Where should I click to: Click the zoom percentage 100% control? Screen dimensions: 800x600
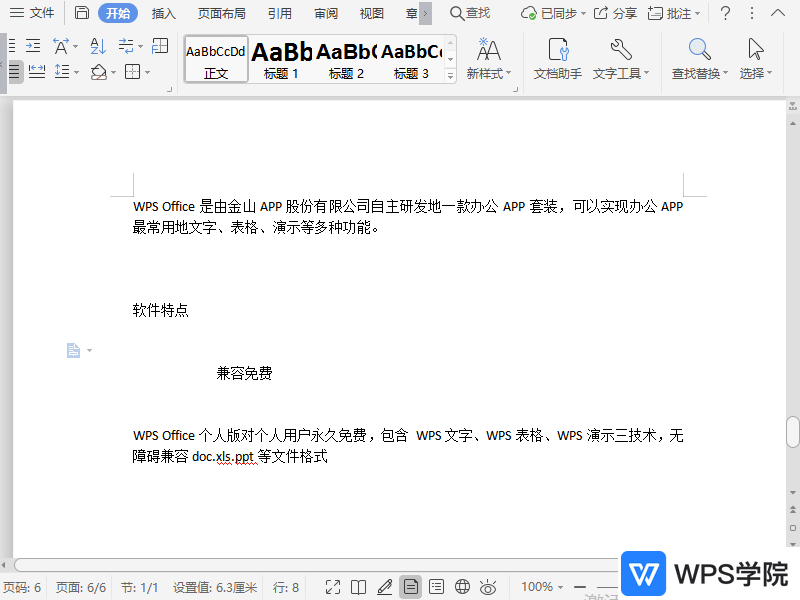click(540, 586)
